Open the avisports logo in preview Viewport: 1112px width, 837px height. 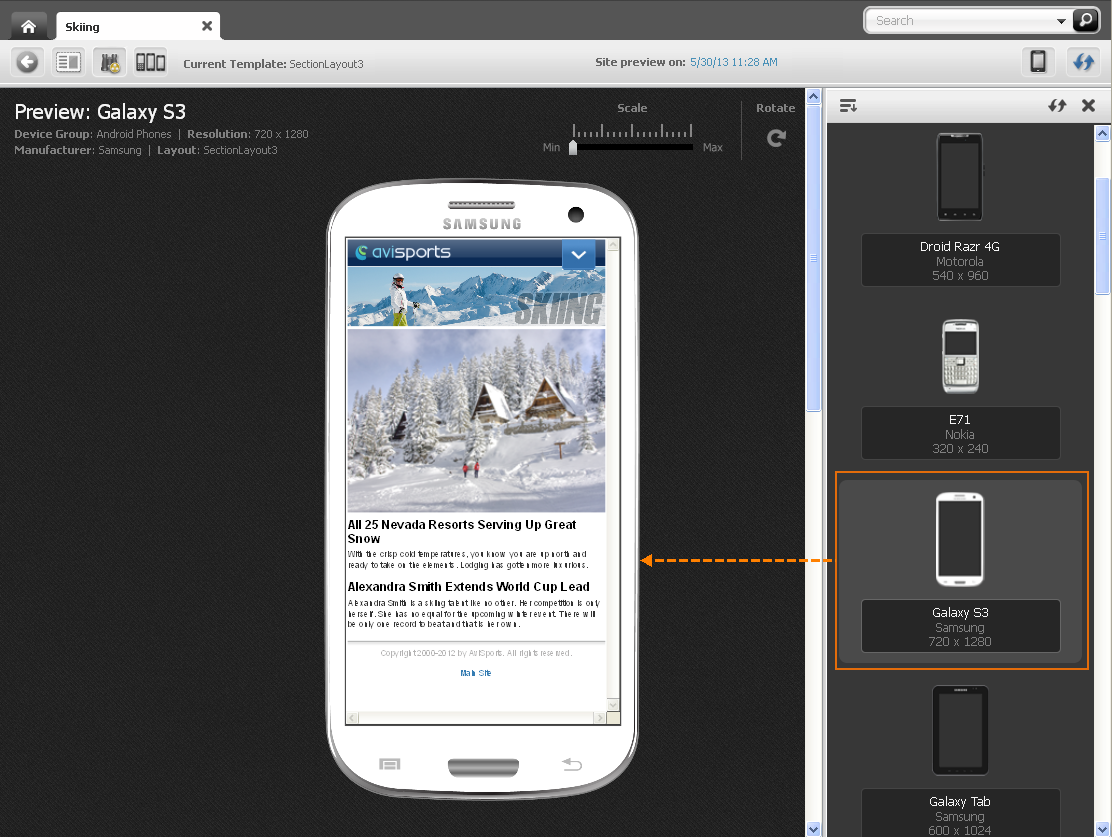[x=403, y=252]
